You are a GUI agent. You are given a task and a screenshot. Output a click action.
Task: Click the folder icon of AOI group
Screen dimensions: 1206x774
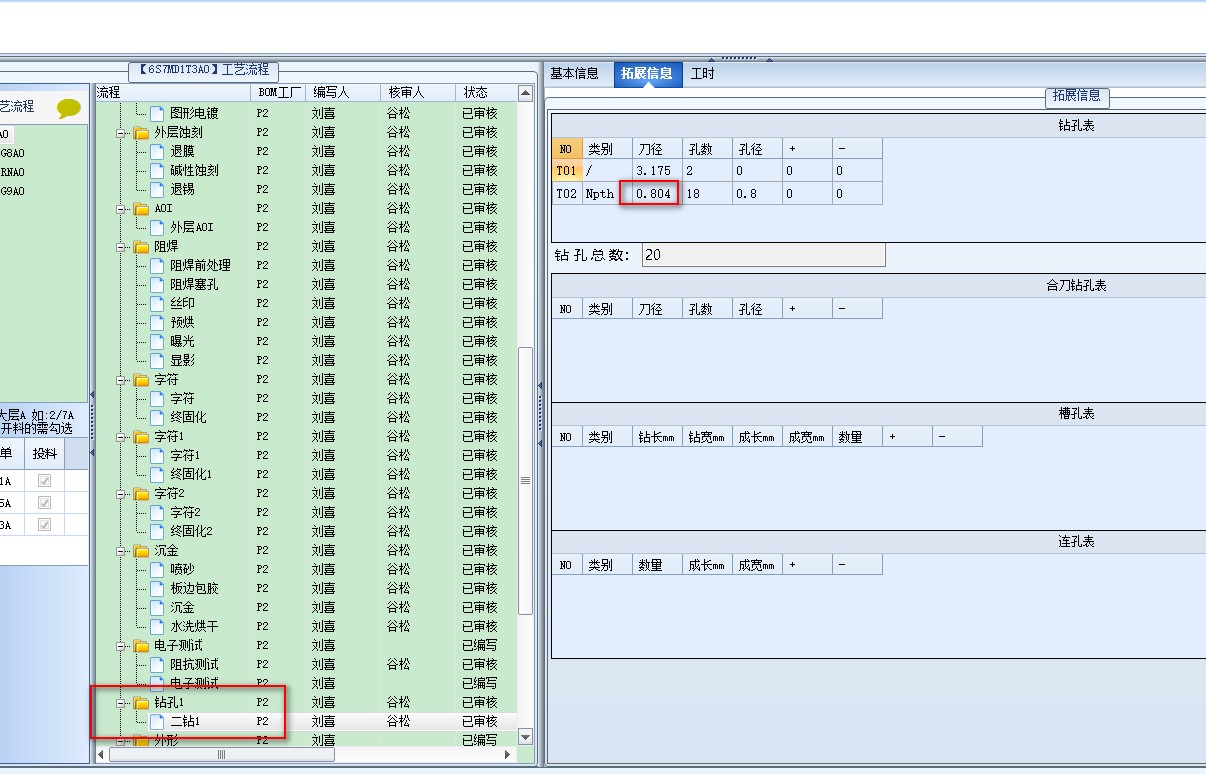pos(141,208)
